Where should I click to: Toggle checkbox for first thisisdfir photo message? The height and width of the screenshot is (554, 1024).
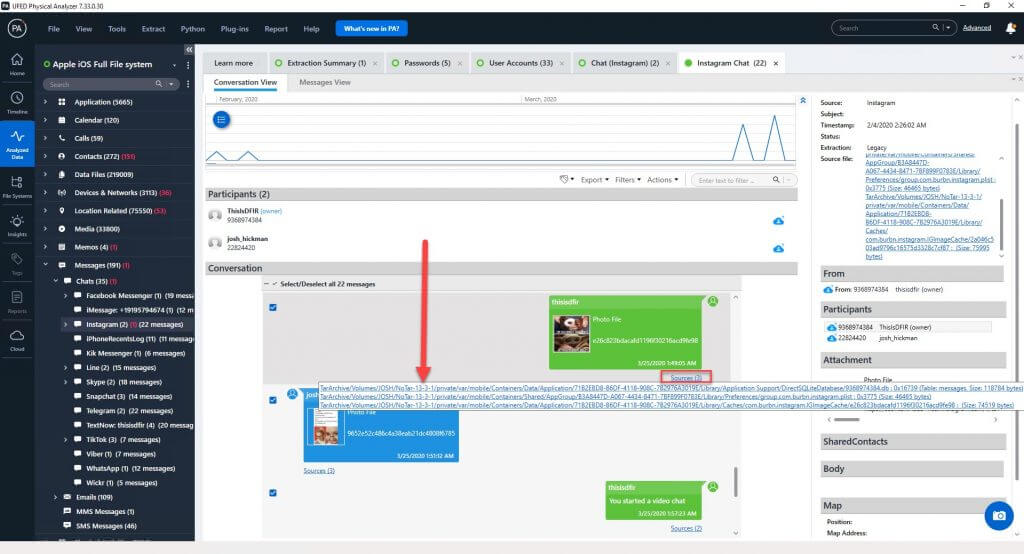(x=273, y=307)
